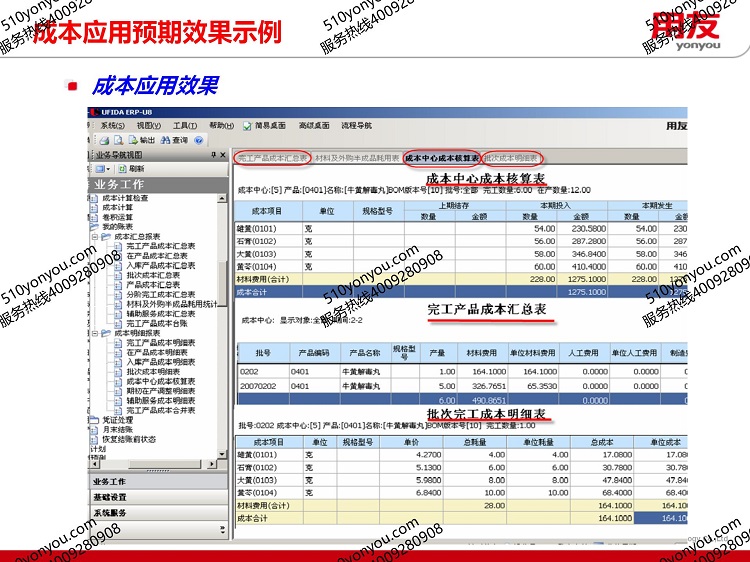The image size is (750, 562).
Task: Open the view mode dropdown beside 刷新
Action: pos(108,170)
